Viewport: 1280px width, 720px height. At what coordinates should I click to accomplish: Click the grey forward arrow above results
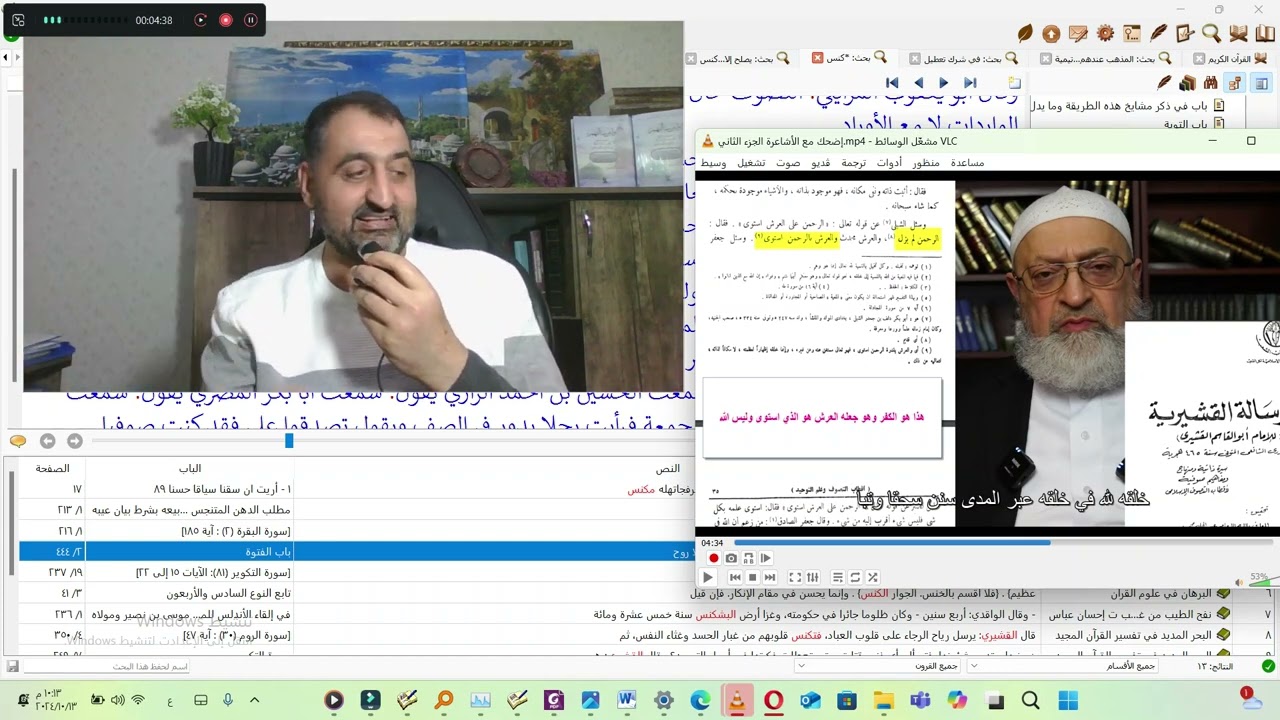[75, 441]
